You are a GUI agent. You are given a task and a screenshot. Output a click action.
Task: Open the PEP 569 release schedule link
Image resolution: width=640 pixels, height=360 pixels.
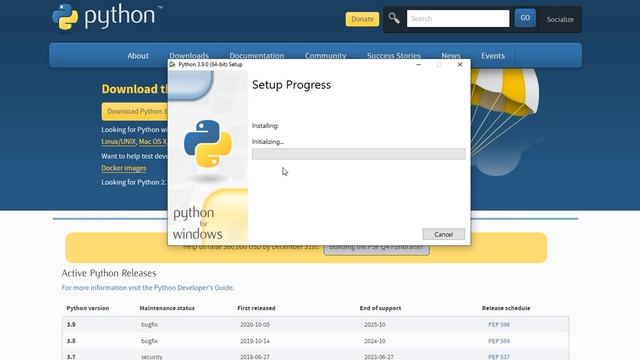[x=499, y=341]
